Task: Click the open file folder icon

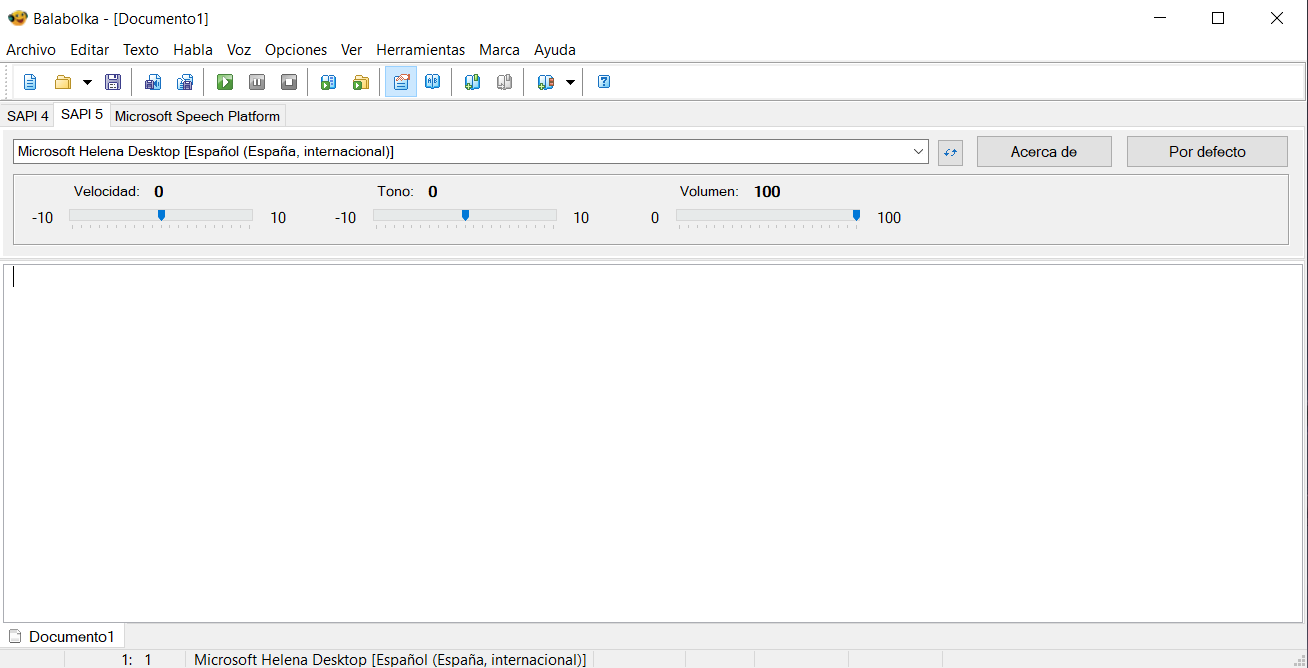Action: tap(62, 82)
